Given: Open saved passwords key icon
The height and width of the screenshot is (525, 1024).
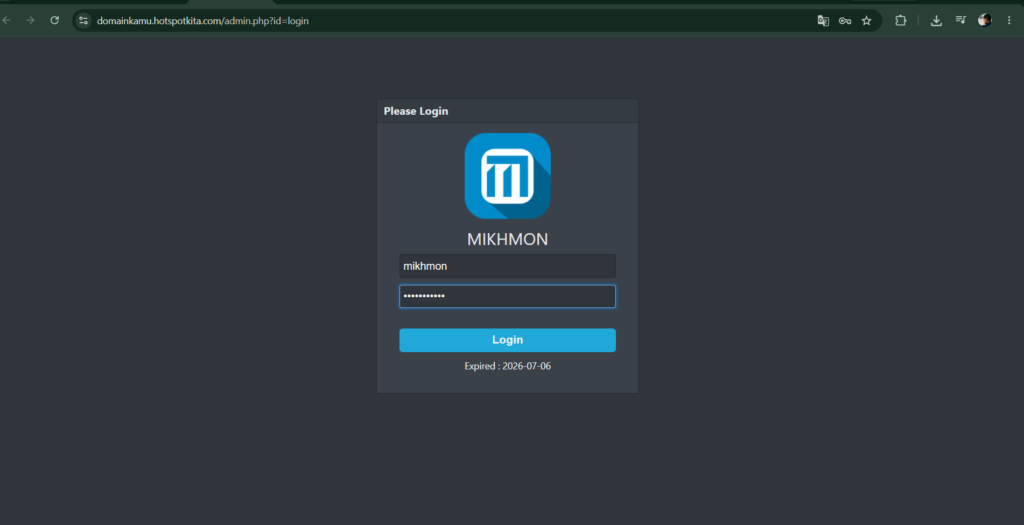Looking at the screenshot, I should pyautogui.click(x=844, y=21).
